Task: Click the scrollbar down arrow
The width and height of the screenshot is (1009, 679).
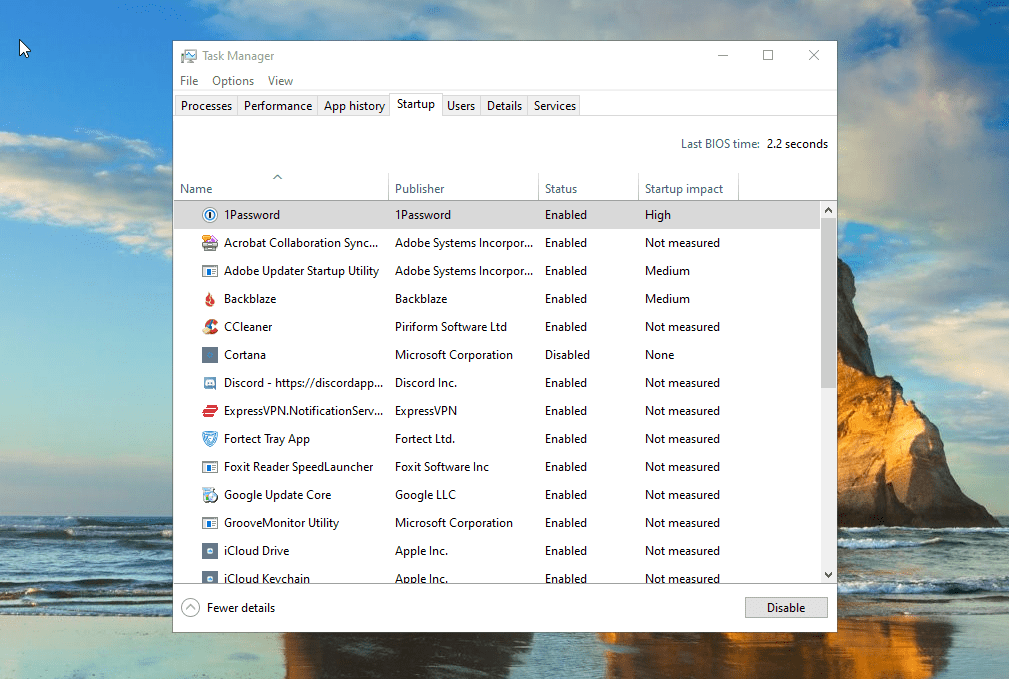Action: click(x=828, y=575)
